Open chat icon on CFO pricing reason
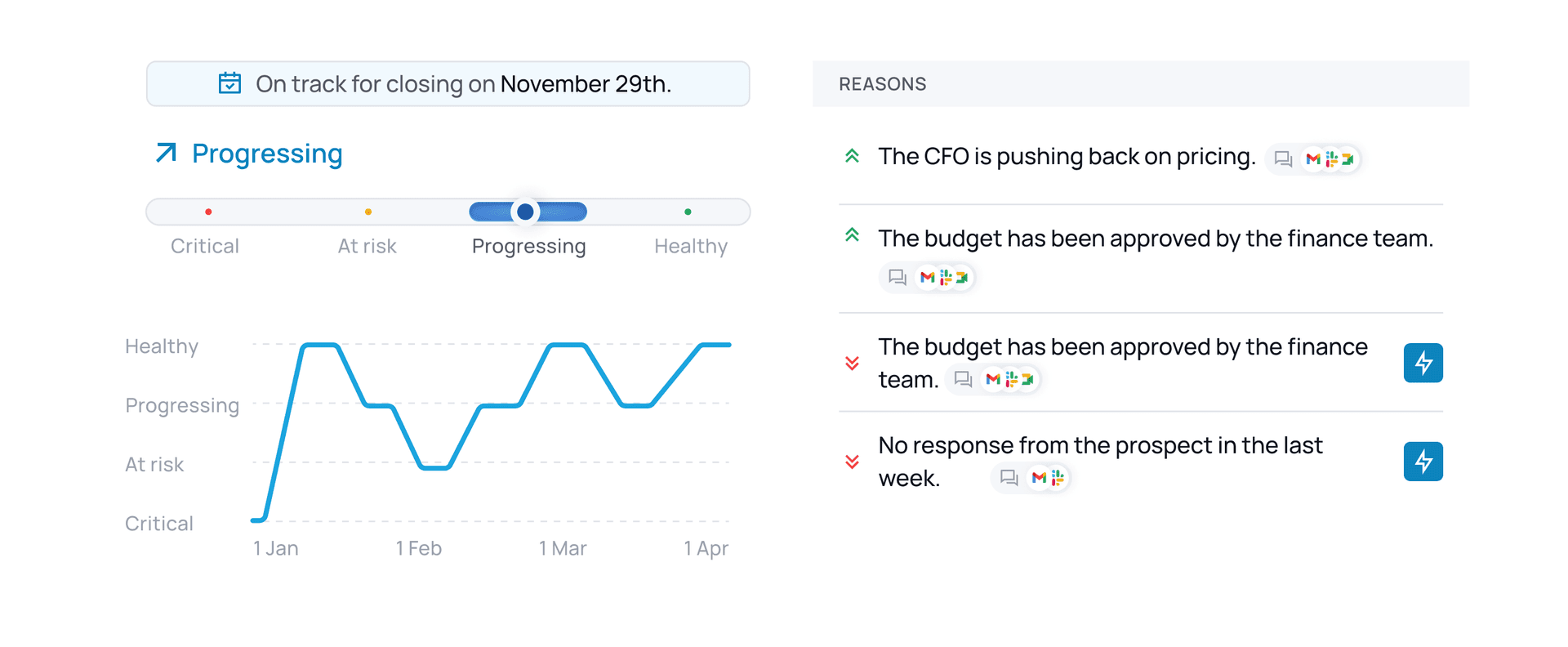1568x647 pixels. tap(1283, 158)
